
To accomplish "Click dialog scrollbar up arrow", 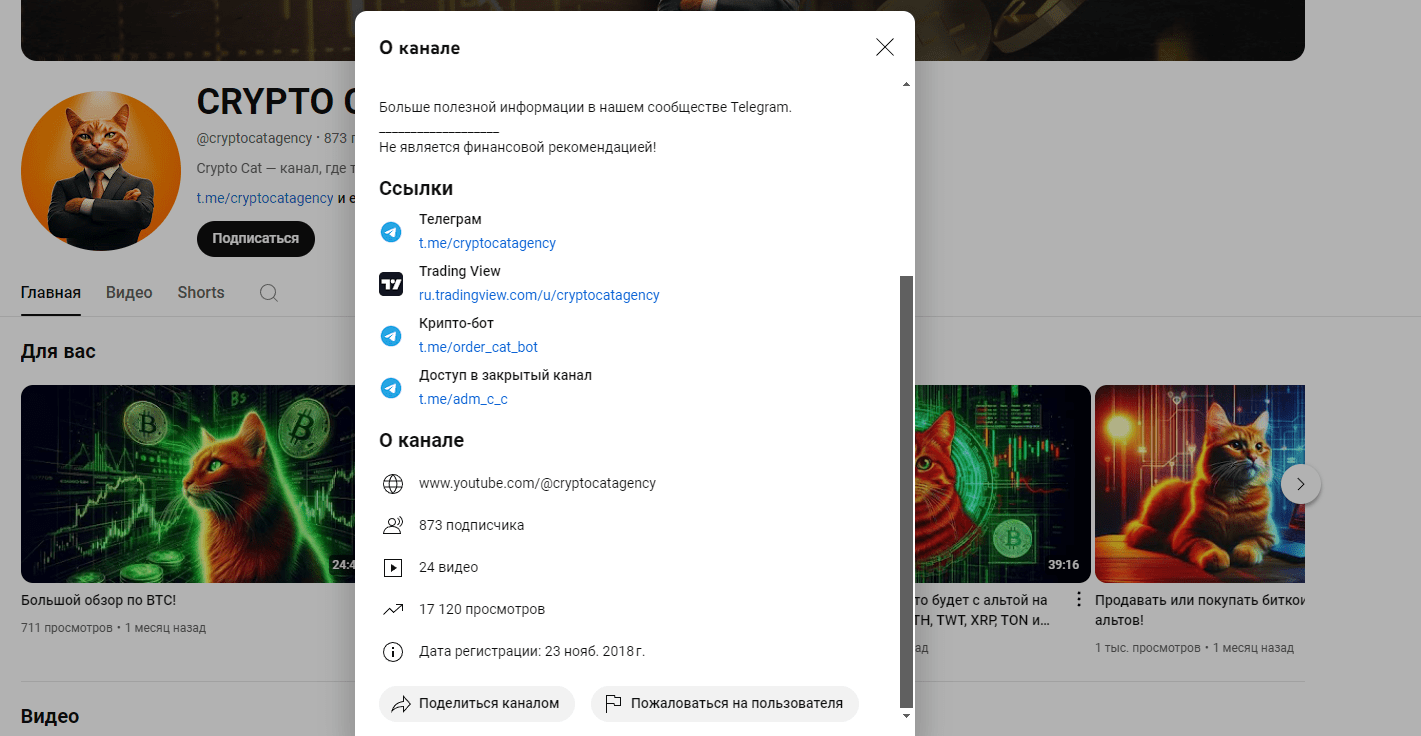I will [907, 84].
